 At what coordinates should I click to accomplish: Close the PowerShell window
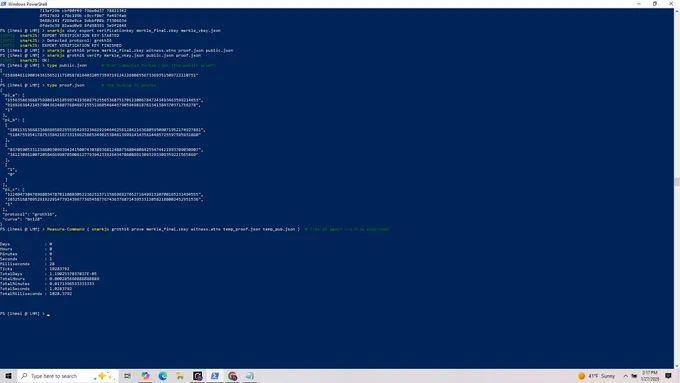coord(671,4)
